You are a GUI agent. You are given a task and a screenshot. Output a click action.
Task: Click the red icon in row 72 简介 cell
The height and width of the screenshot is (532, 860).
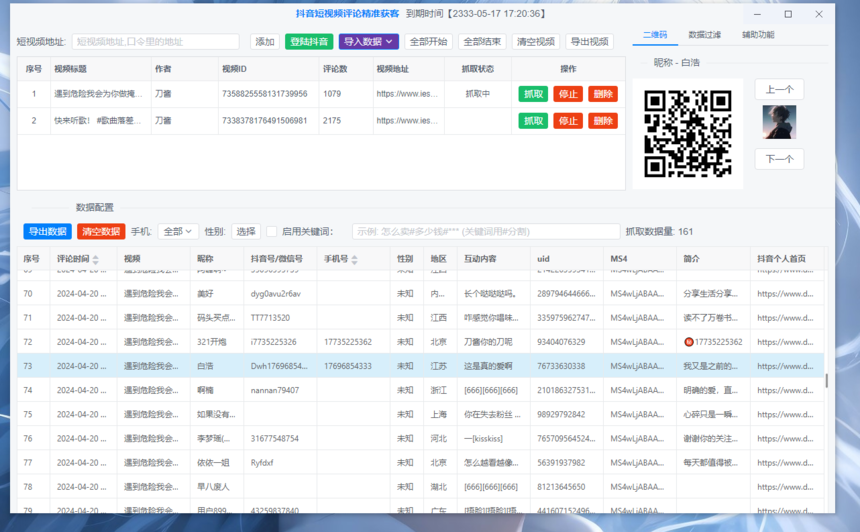[688, 342]
